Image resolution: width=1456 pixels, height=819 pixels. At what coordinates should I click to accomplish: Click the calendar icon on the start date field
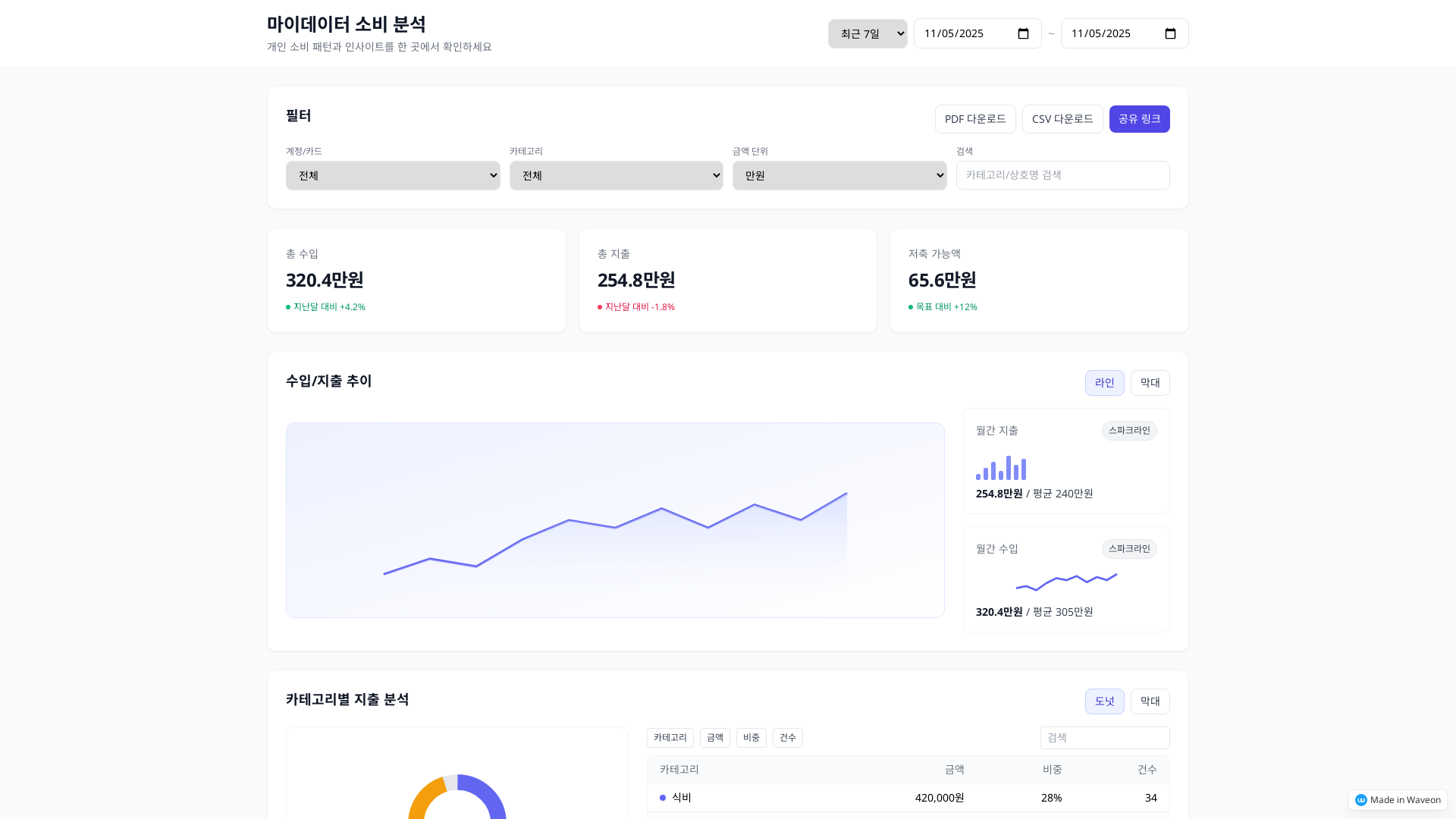(x=1023, y=33)
